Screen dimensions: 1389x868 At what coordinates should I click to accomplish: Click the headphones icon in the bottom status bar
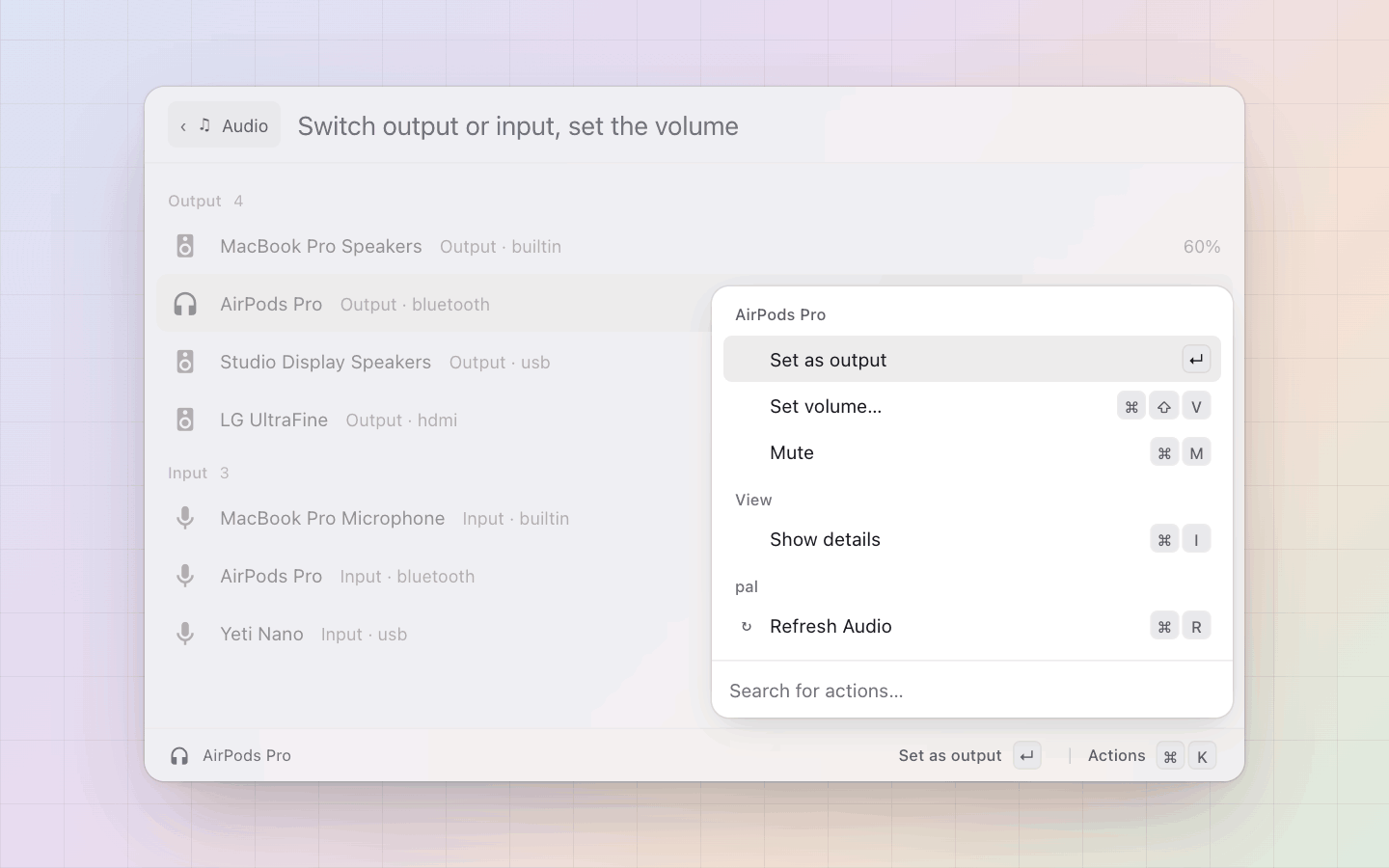pyautogui.click(x=179, y=756)
